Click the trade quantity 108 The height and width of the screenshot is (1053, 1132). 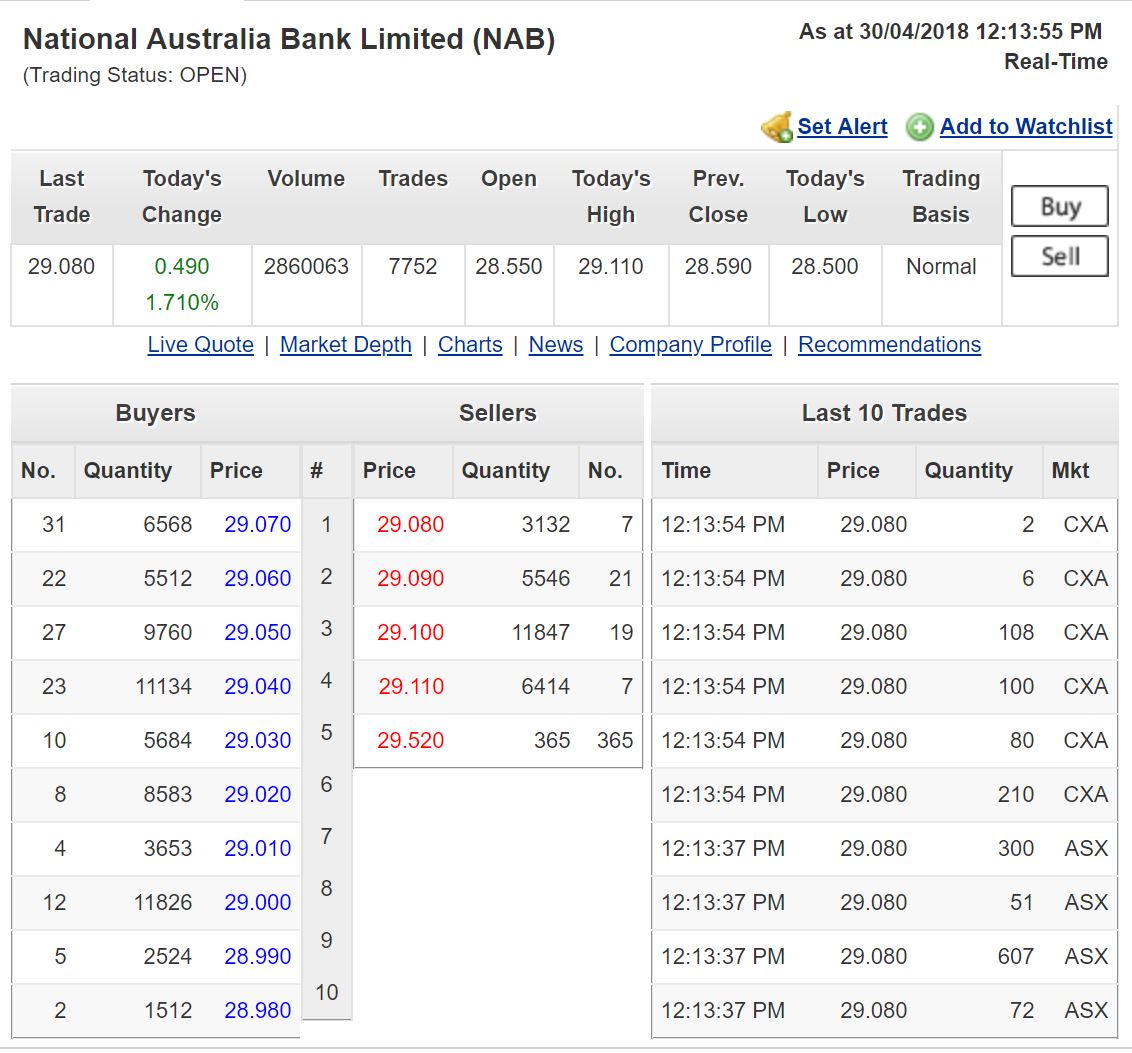[1016, 632]
